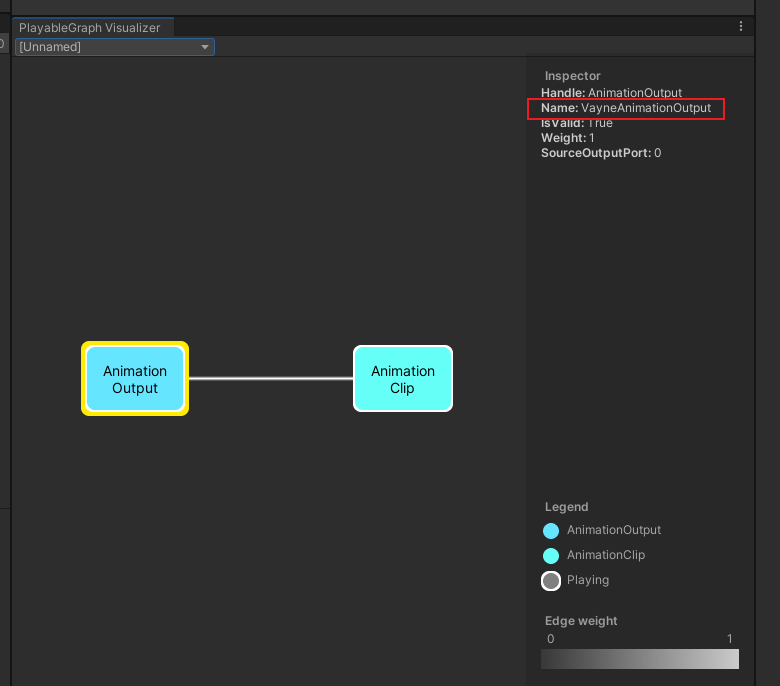
Task: Click the Edge weight gradient bar
Action: click(640, 658)
